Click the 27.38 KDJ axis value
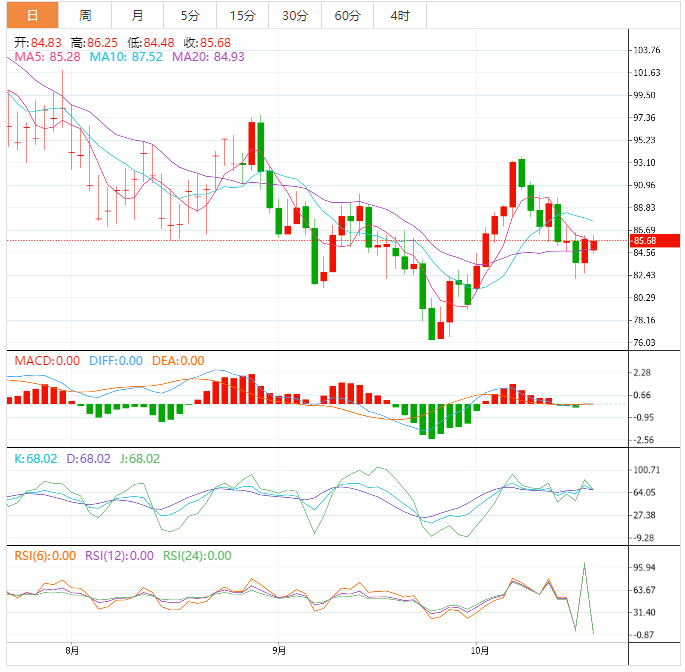 [644, 515]
